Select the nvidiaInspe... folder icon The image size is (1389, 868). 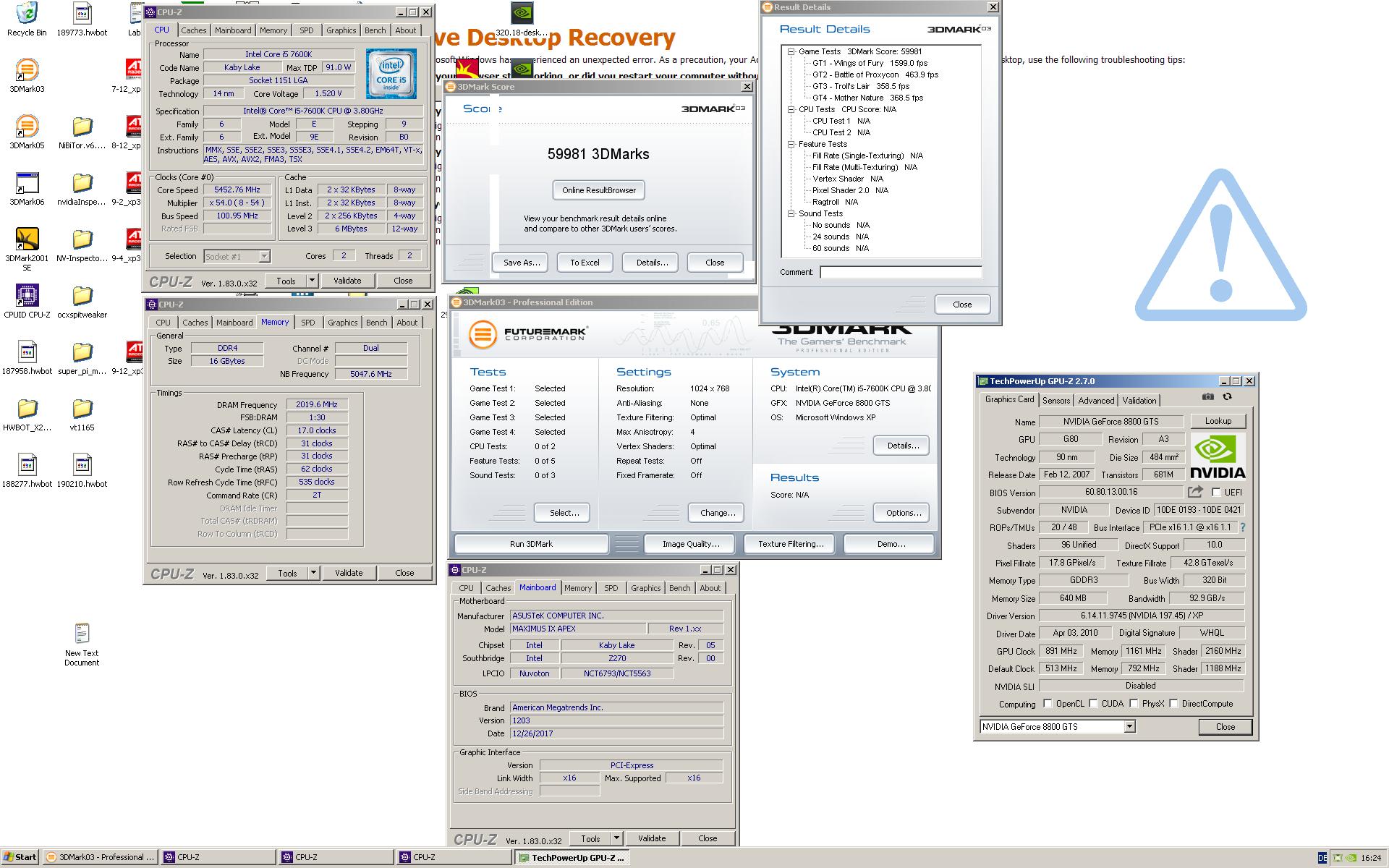coord(82,188)
